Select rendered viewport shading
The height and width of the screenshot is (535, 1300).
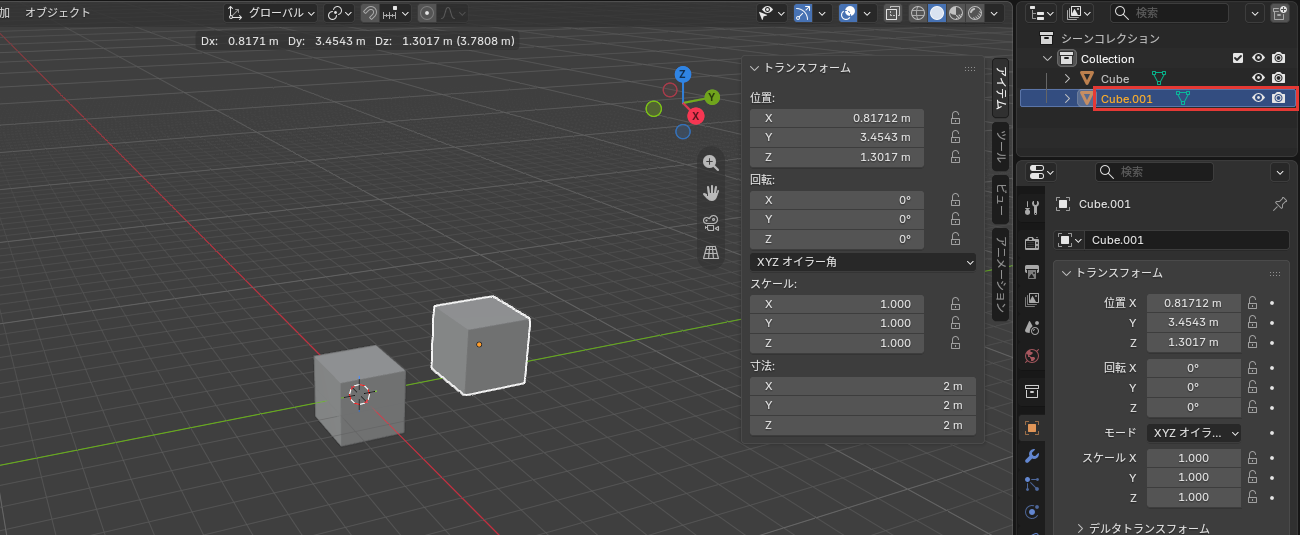(x=973, y=13)
